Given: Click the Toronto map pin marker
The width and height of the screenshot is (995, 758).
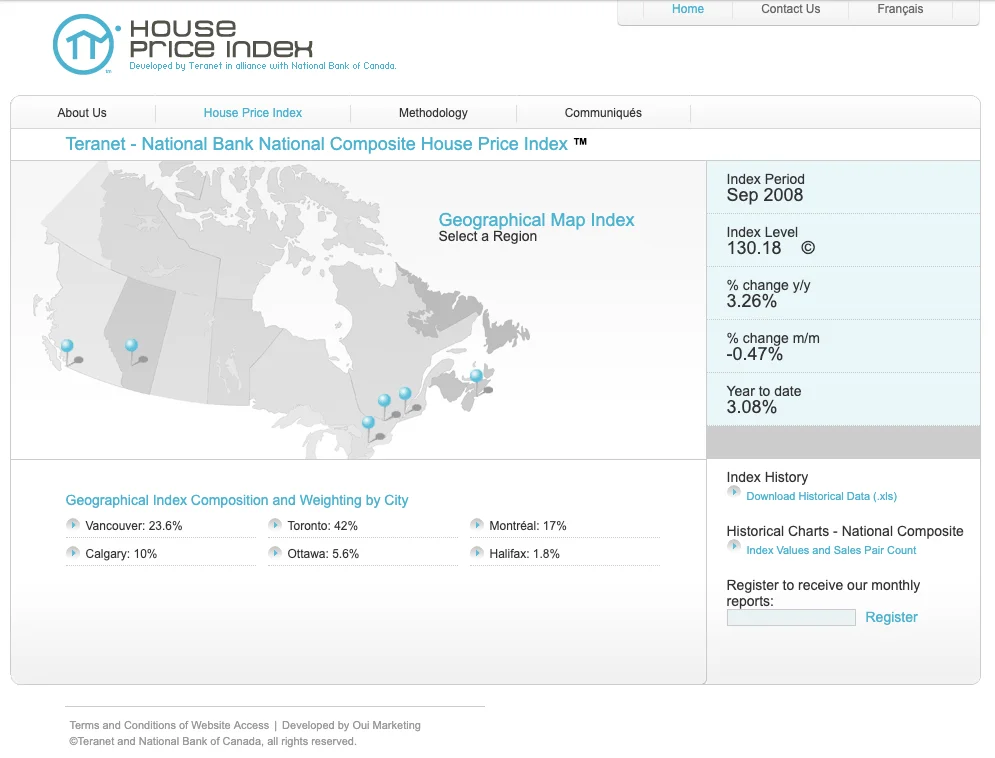Looking at the screenshot, I should (368, 424).
